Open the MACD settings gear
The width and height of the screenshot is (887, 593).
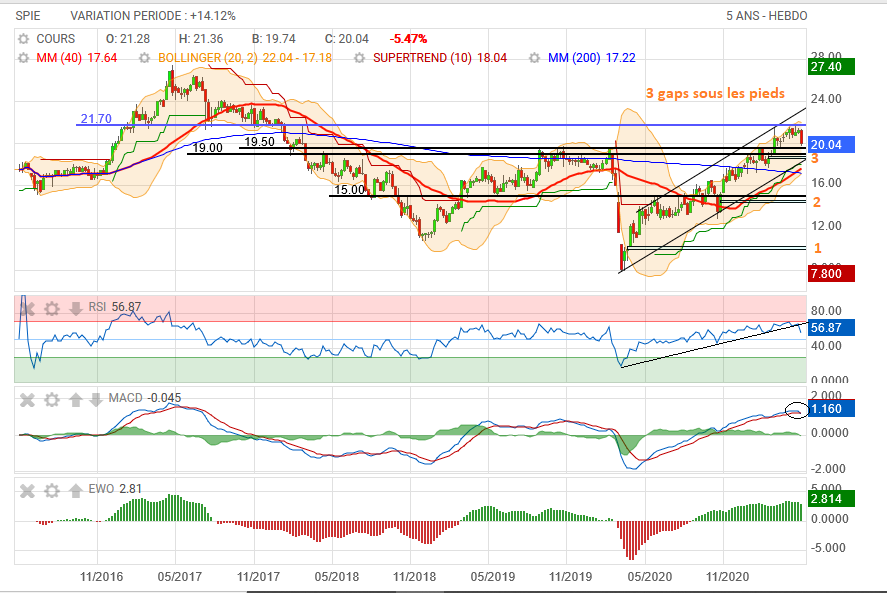51,400
